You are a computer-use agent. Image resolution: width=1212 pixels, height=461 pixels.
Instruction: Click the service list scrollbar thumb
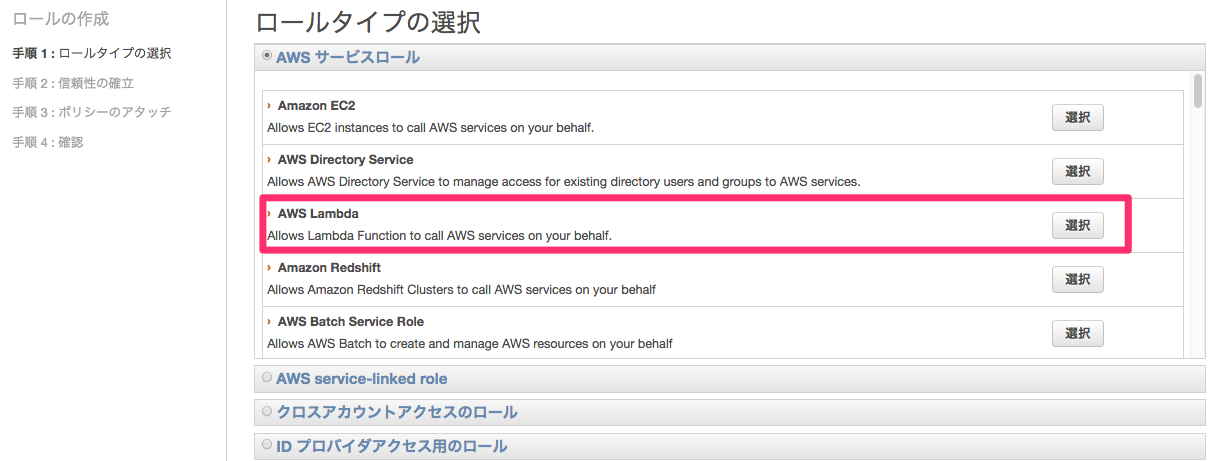(1198, 90)
